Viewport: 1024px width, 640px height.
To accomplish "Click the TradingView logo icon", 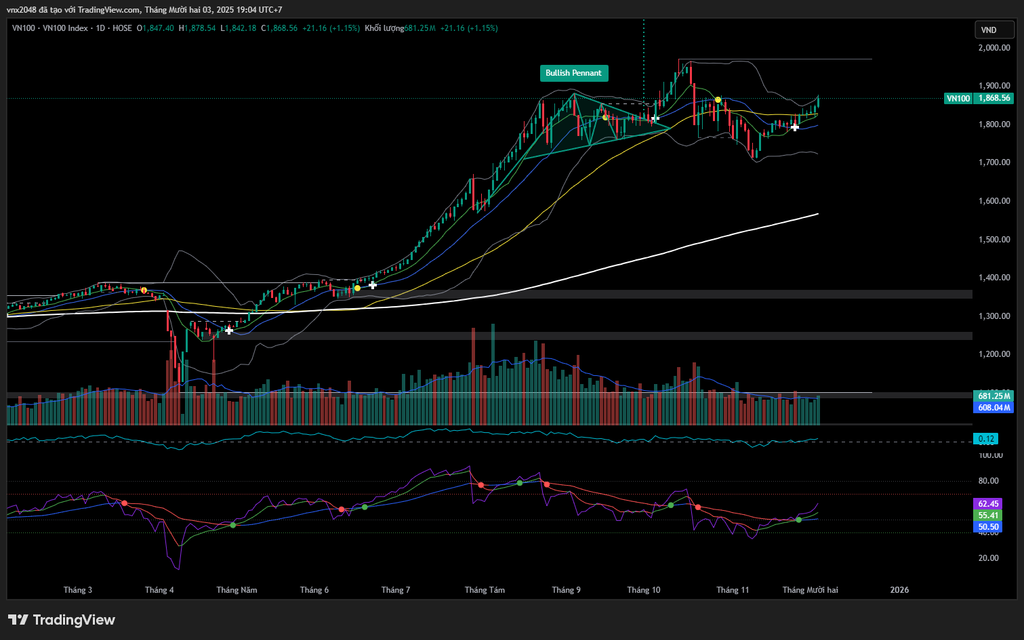I will pyautogui.click(x=18, y=620).
